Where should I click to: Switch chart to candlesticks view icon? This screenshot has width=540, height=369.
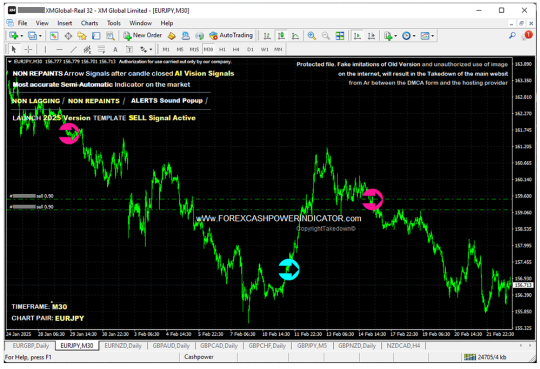281,36
